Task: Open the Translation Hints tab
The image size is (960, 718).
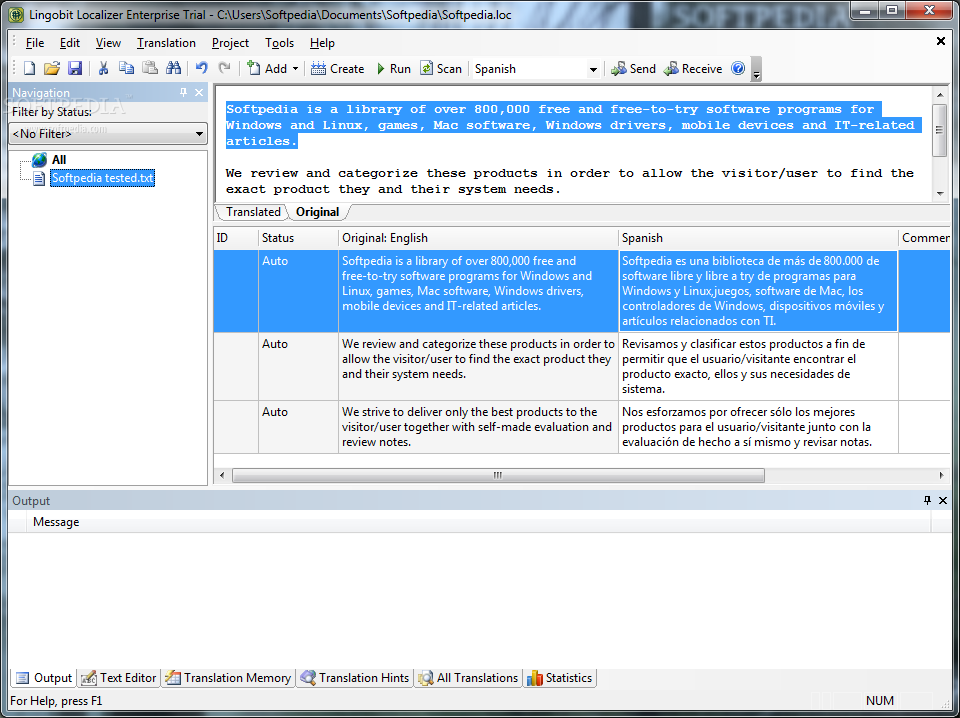Action: point(354,678)
